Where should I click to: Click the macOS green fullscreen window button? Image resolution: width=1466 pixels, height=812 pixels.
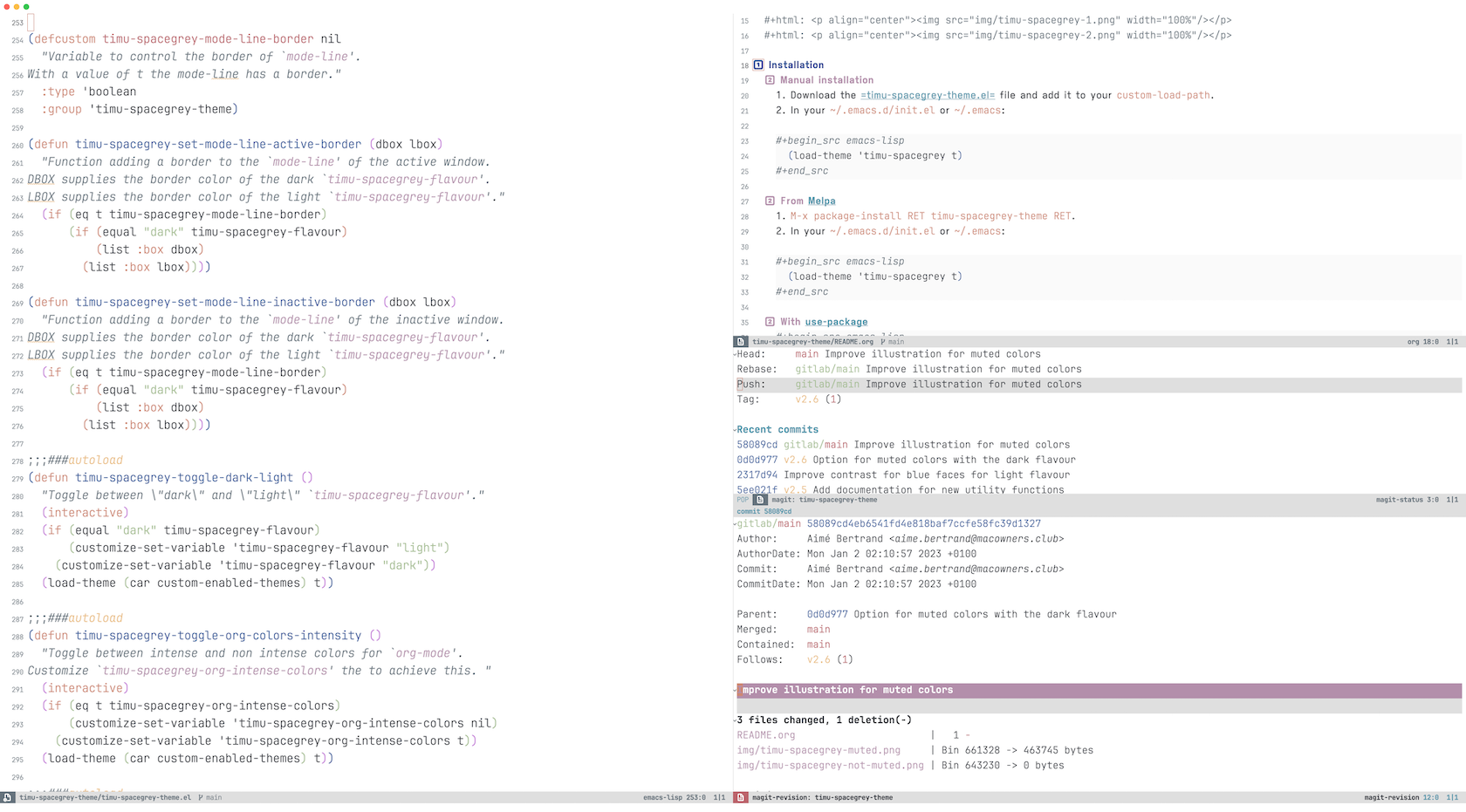(26, 6)
